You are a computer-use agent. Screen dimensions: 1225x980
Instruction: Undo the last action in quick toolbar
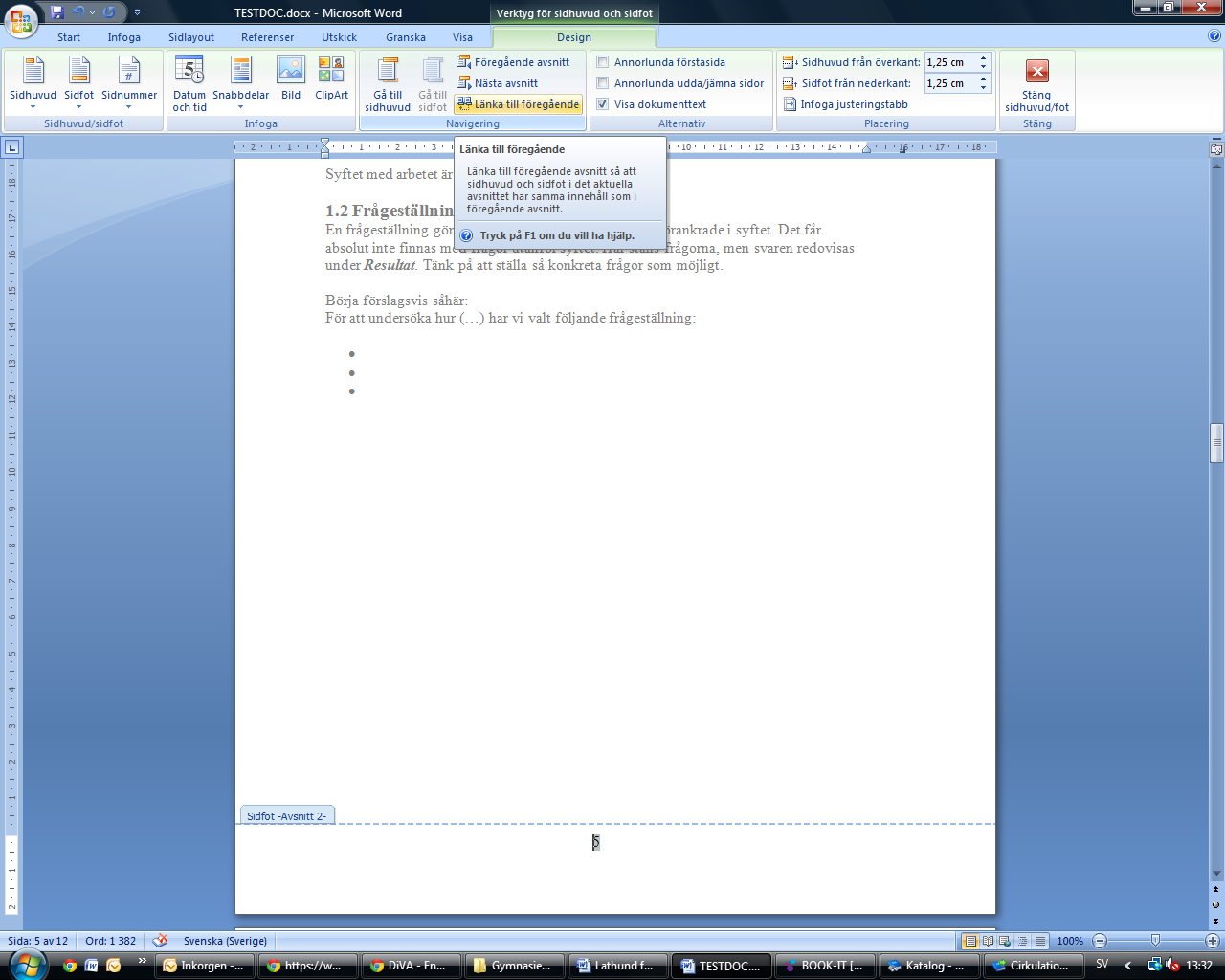pos(78,12)
